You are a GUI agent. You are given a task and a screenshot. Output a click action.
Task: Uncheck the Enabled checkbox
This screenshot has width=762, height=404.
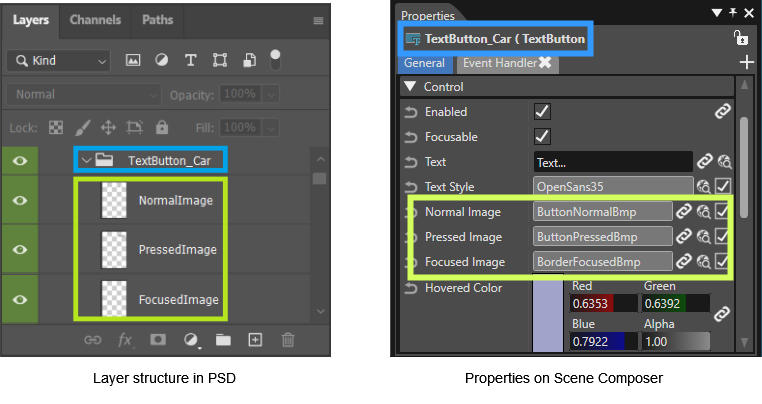click(542, 112)
